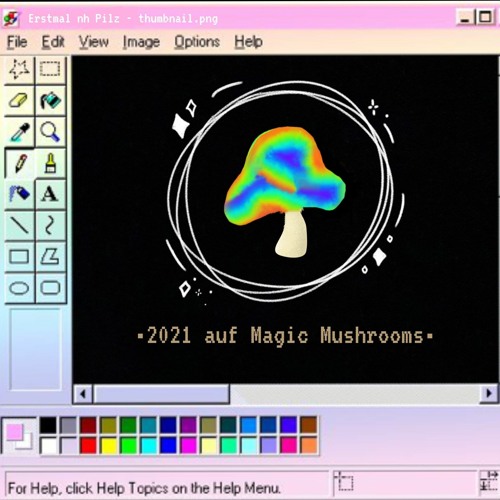Activate the Magnifier tool
This screenshot has width=500, height=500.
click(x=50, y=132)
